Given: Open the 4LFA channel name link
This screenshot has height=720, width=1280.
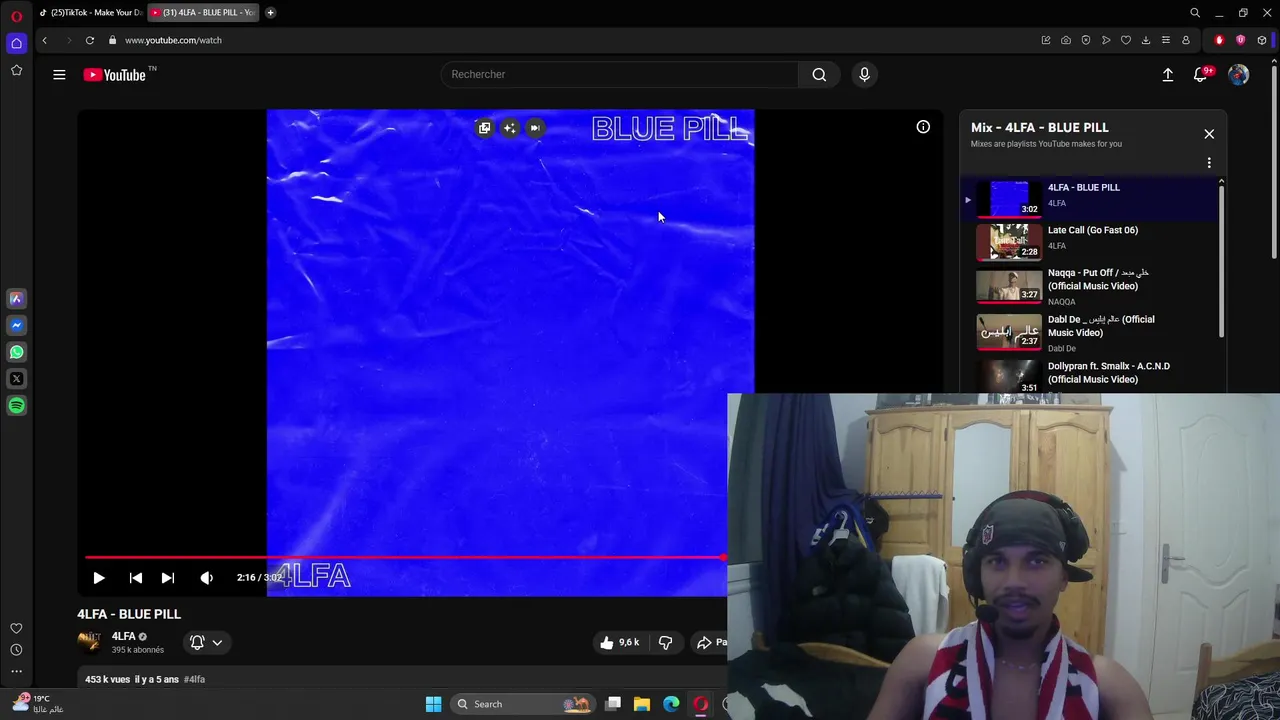Looking at the screenshot, I should point(123,636).
